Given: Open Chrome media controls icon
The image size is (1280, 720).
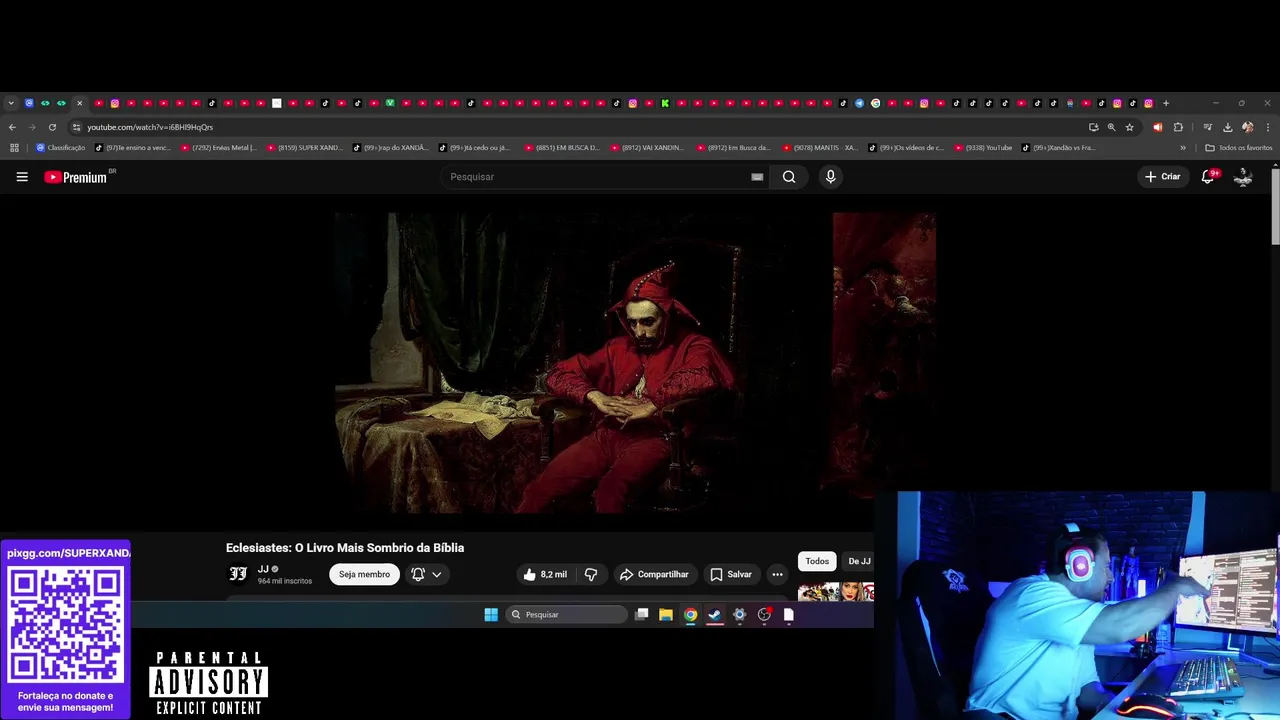Looking at the screenshot, I should [x=1208, y=127].
